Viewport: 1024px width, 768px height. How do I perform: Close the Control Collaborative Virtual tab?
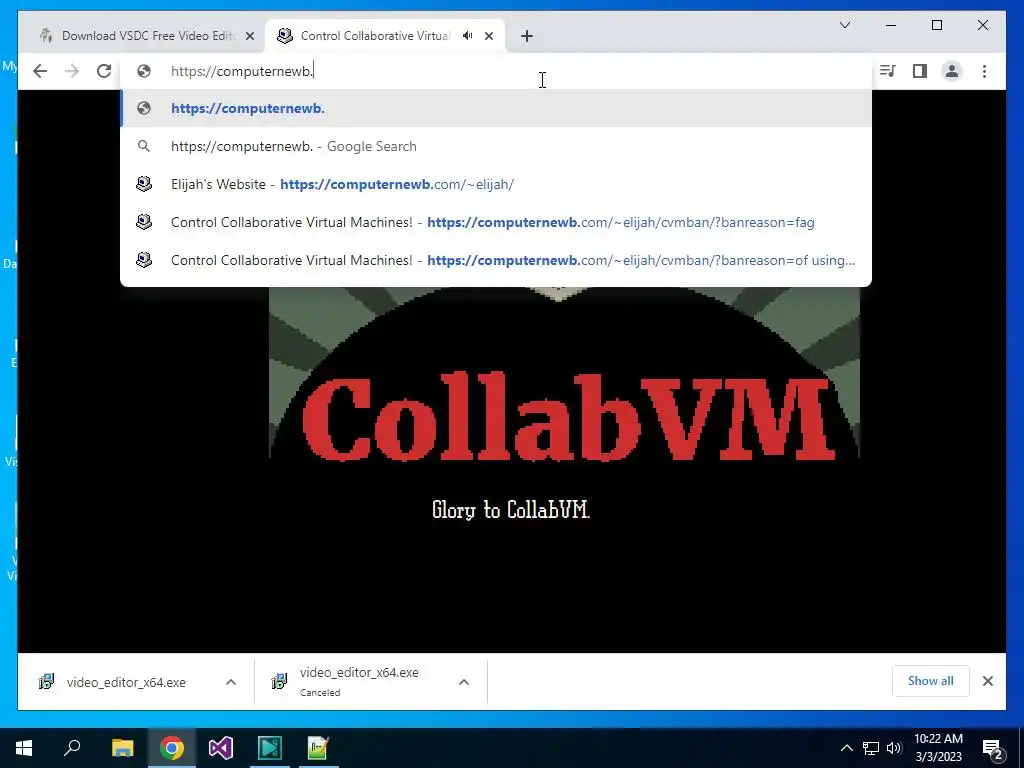489,36
